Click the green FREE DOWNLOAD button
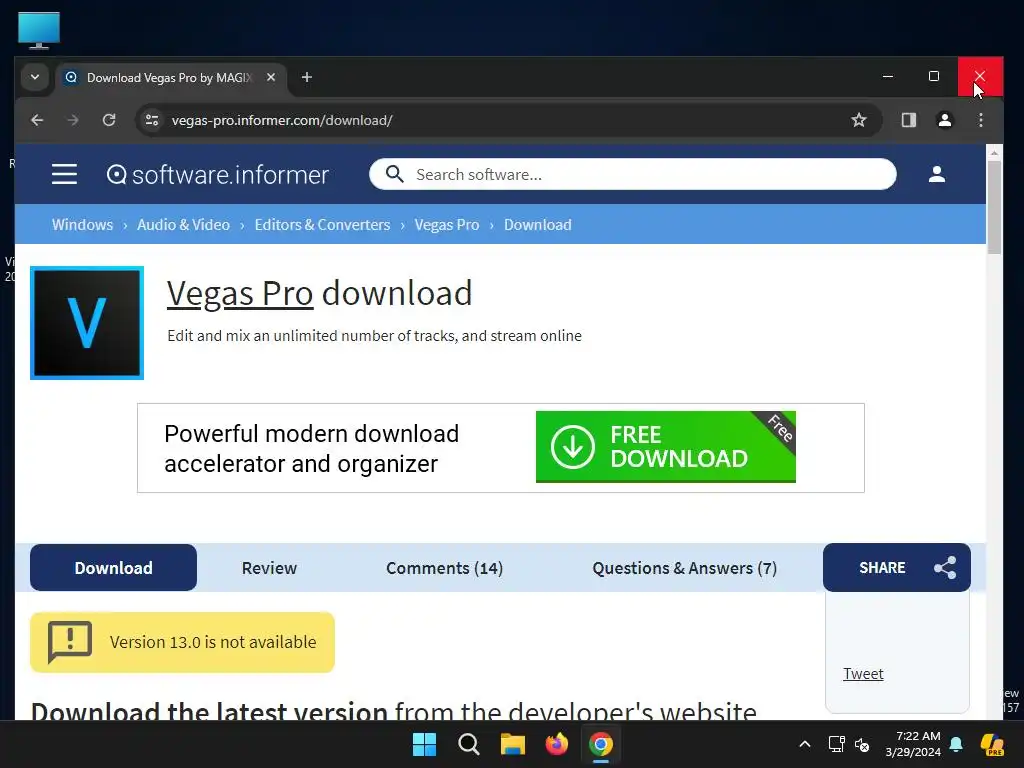Viewport: 1024px width, 768px height. tap(665, 447)
